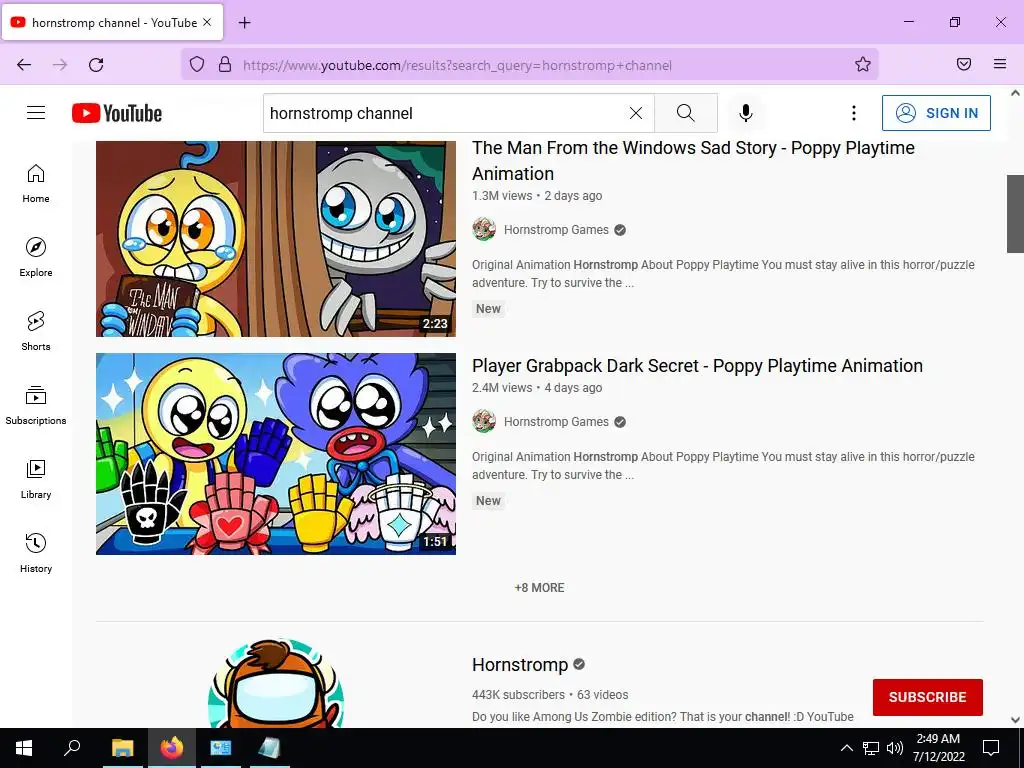Expand +8 MORE videos
This screenshot has height=768, width=1024.
click(539, 588)
